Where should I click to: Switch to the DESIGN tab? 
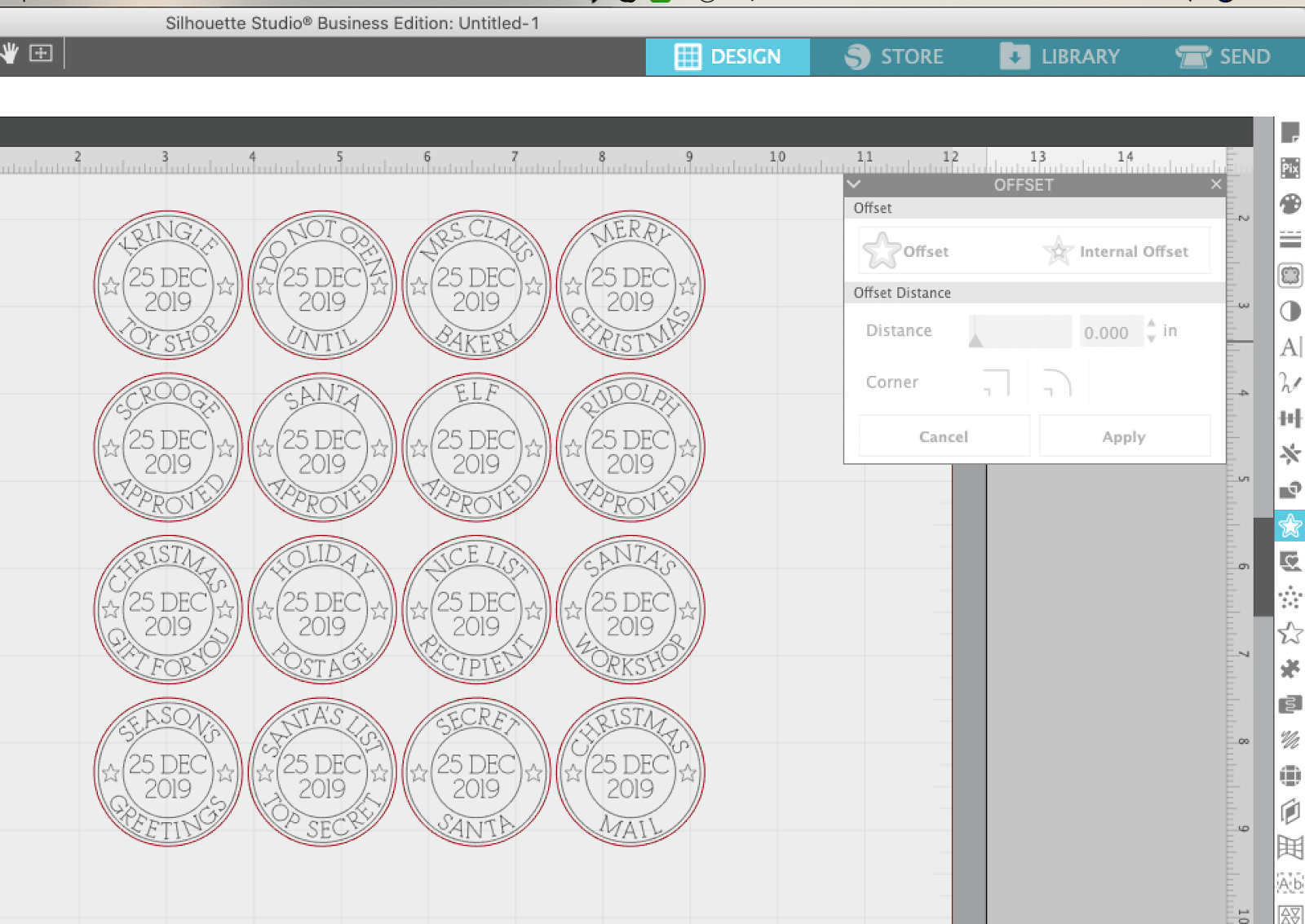(728, 56)
